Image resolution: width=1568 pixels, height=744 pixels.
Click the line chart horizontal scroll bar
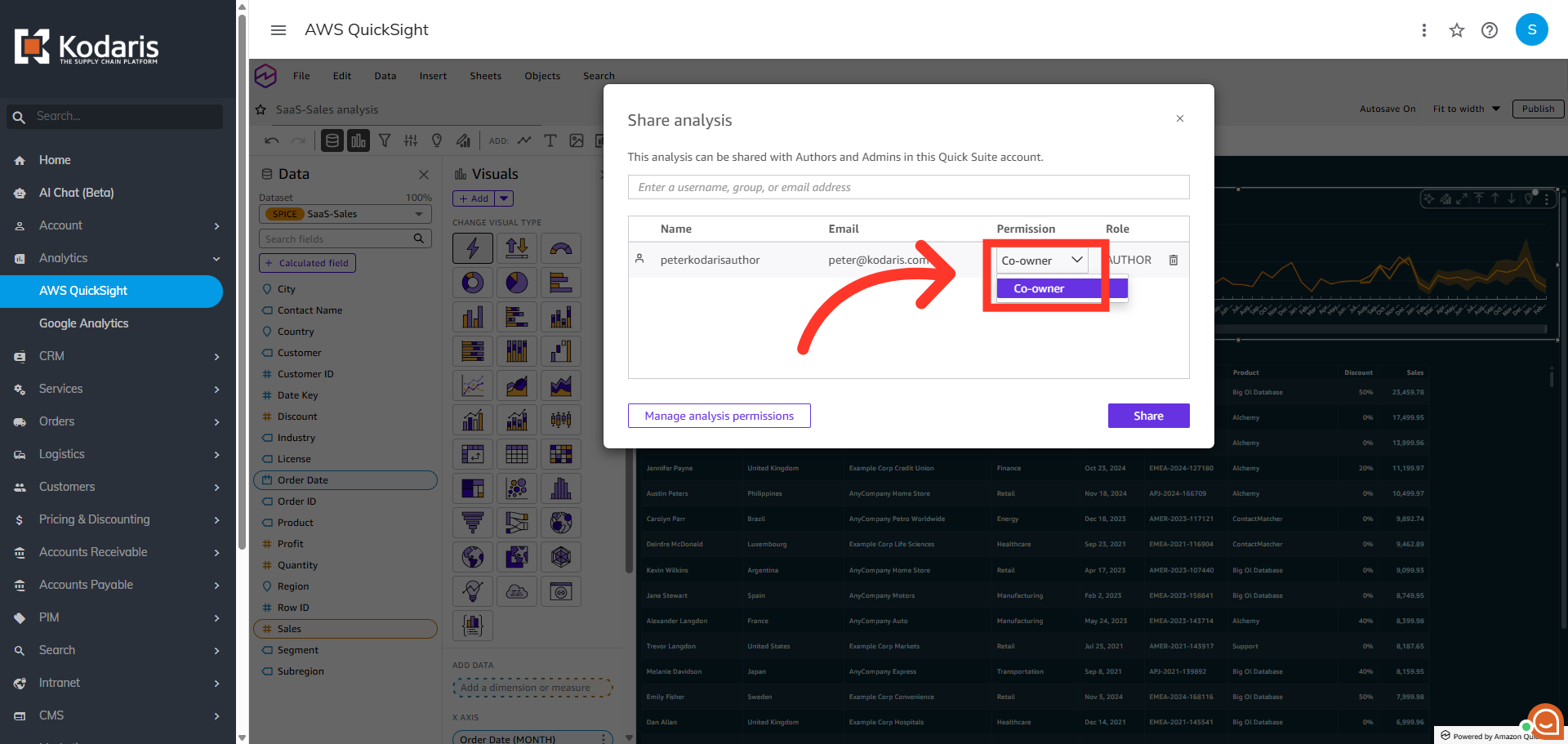[1380, 329]
